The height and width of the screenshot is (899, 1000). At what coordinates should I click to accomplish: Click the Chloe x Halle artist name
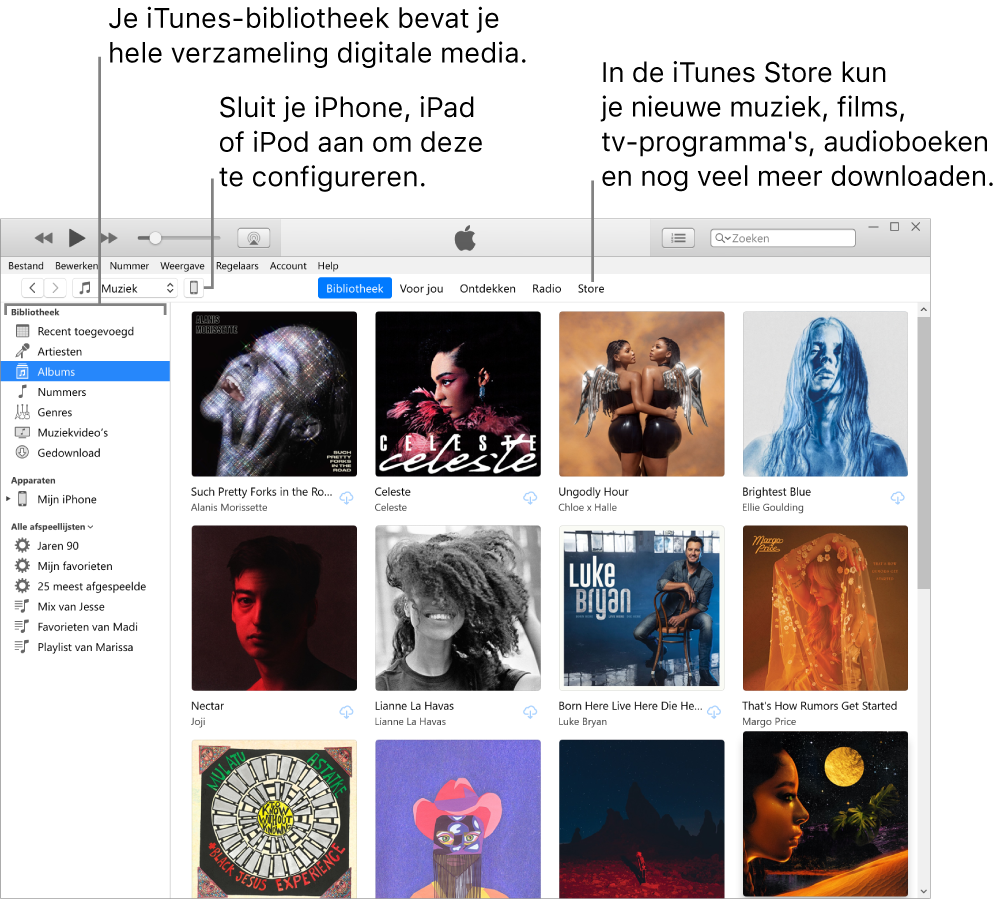(587, 508)
